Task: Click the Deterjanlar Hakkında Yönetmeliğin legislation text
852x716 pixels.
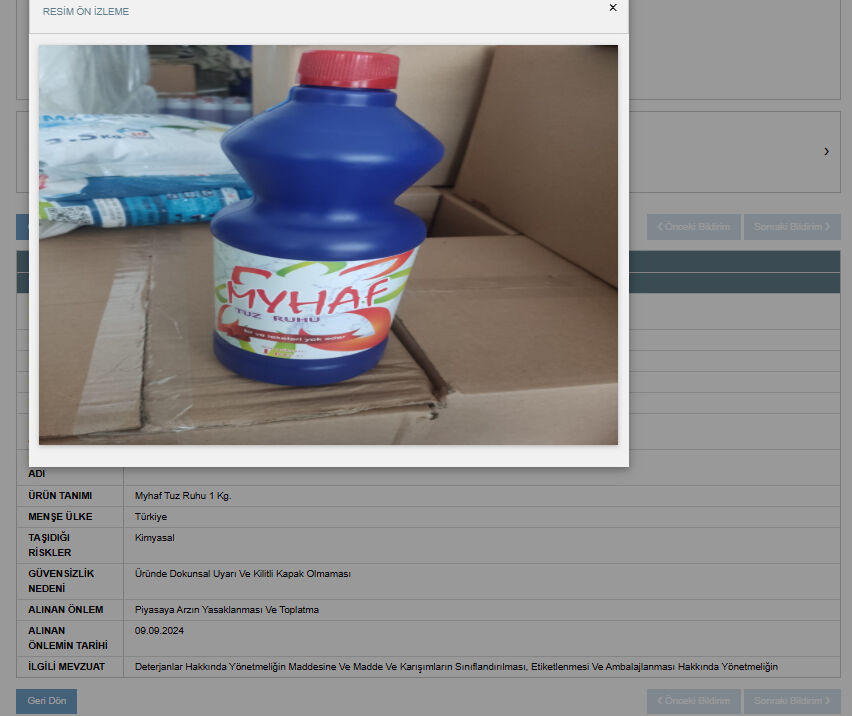Action: 456,667
